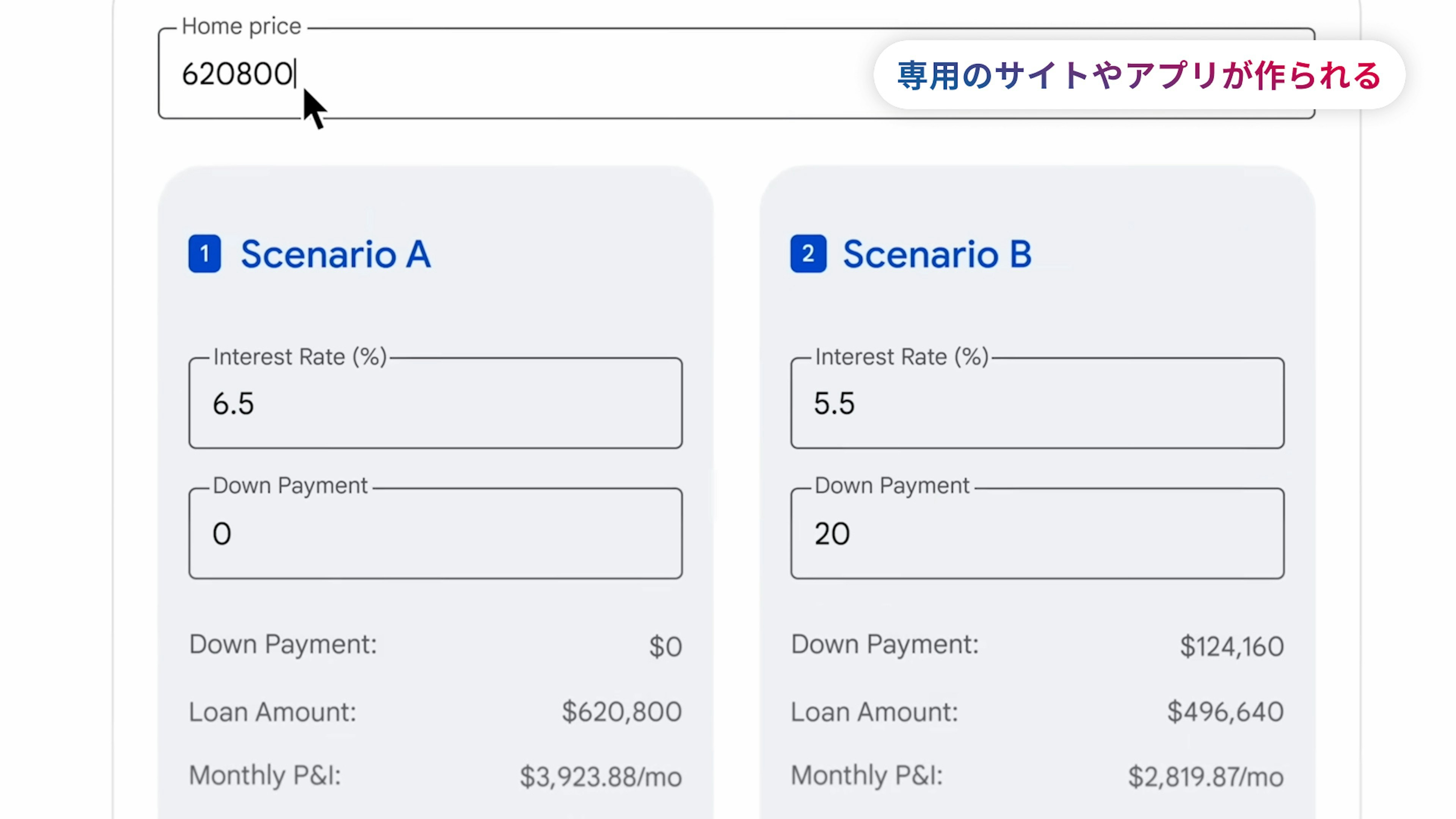Click Scenario B's Loan Amount label
This screenshot has width=1456, height=819.
click(874, 712)
